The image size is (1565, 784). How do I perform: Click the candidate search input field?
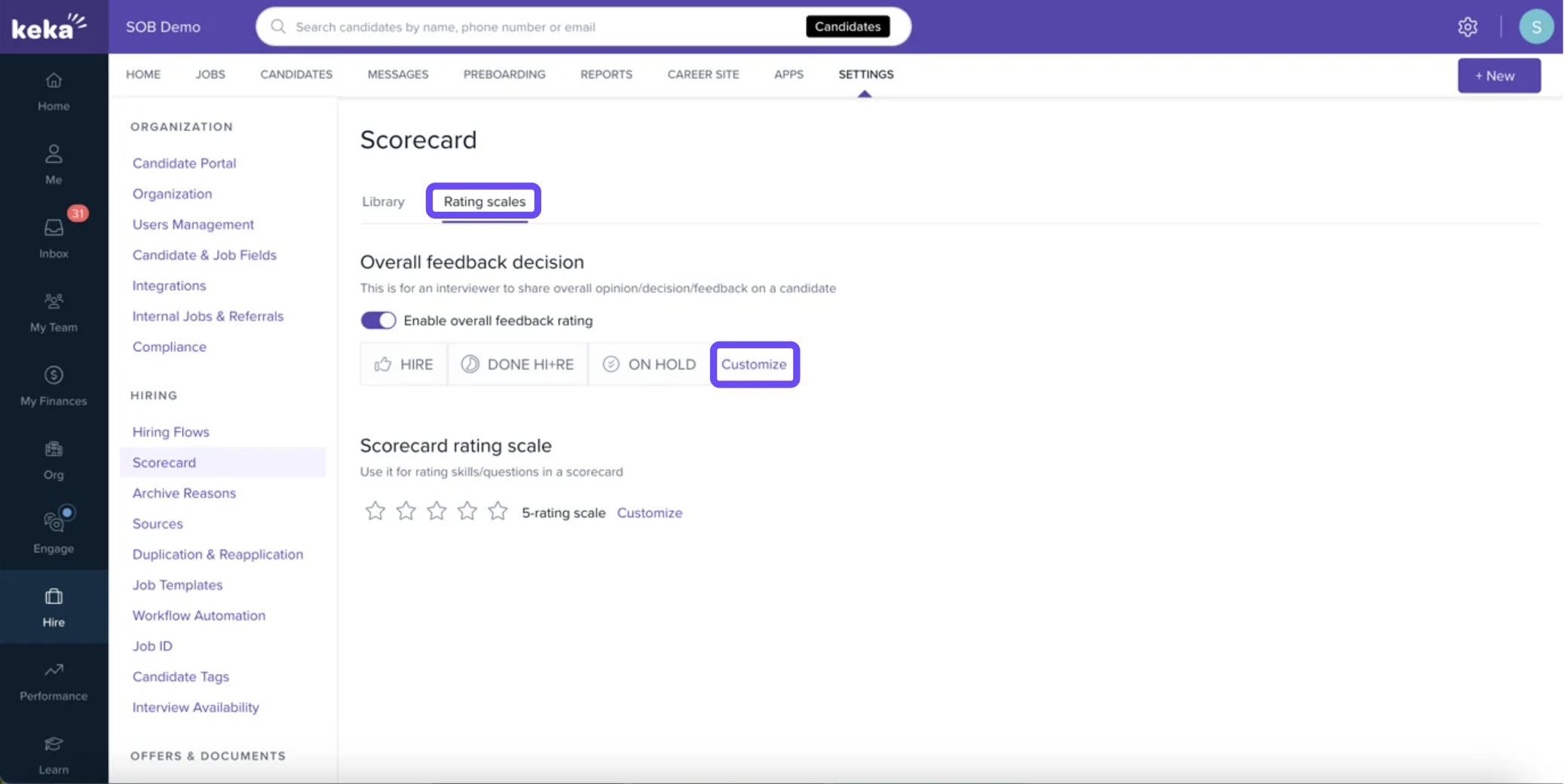(x=543, y=27)
